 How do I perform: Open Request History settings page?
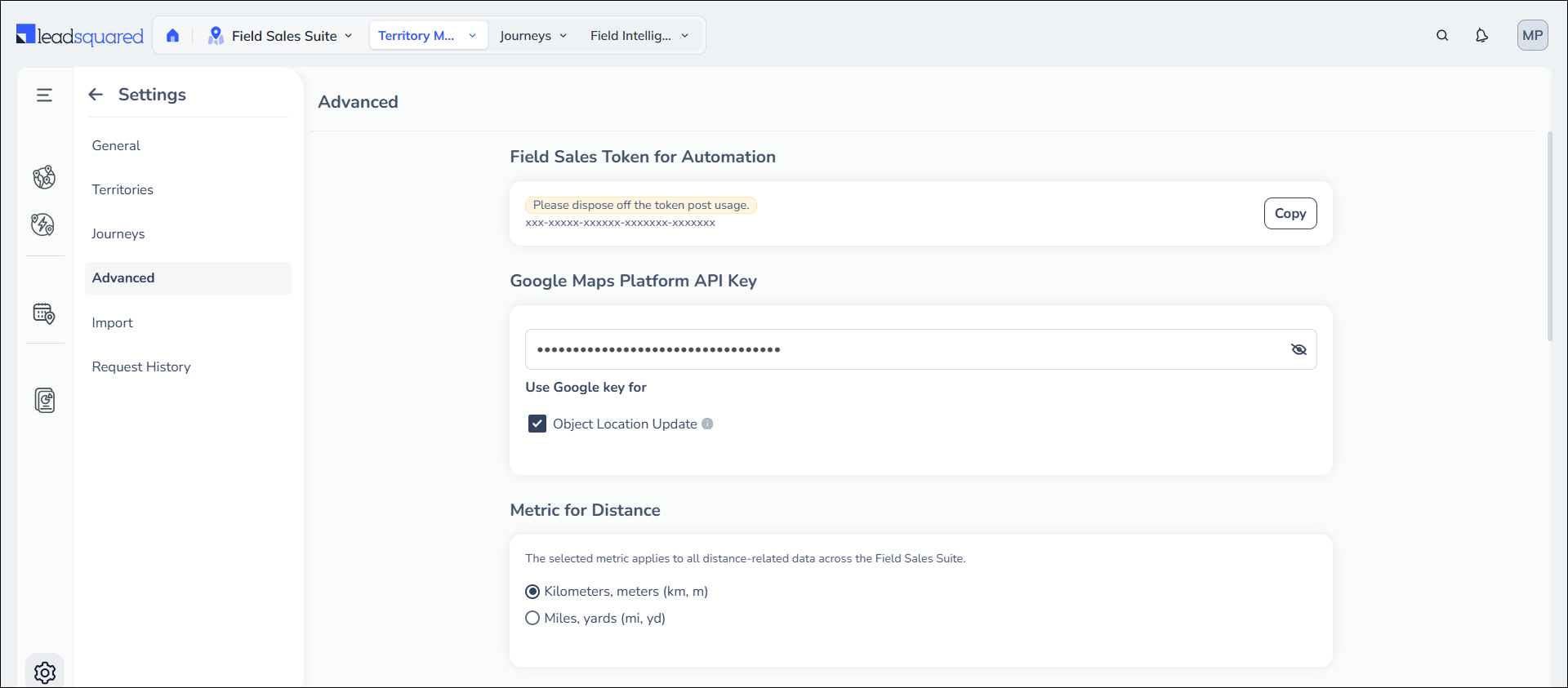(x=141, y=367)
